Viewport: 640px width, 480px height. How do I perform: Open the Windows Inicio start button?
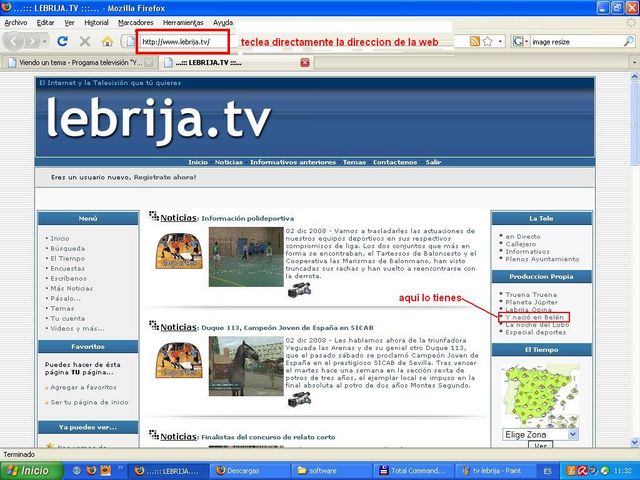pos(28,470)
